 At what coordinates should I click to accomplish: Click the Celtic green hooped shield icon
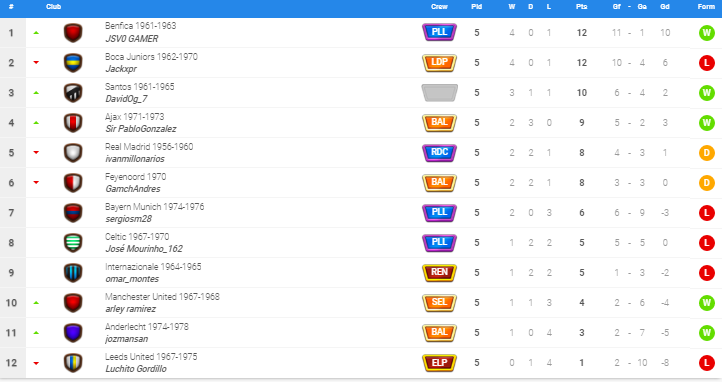click(x=73, y=243)
